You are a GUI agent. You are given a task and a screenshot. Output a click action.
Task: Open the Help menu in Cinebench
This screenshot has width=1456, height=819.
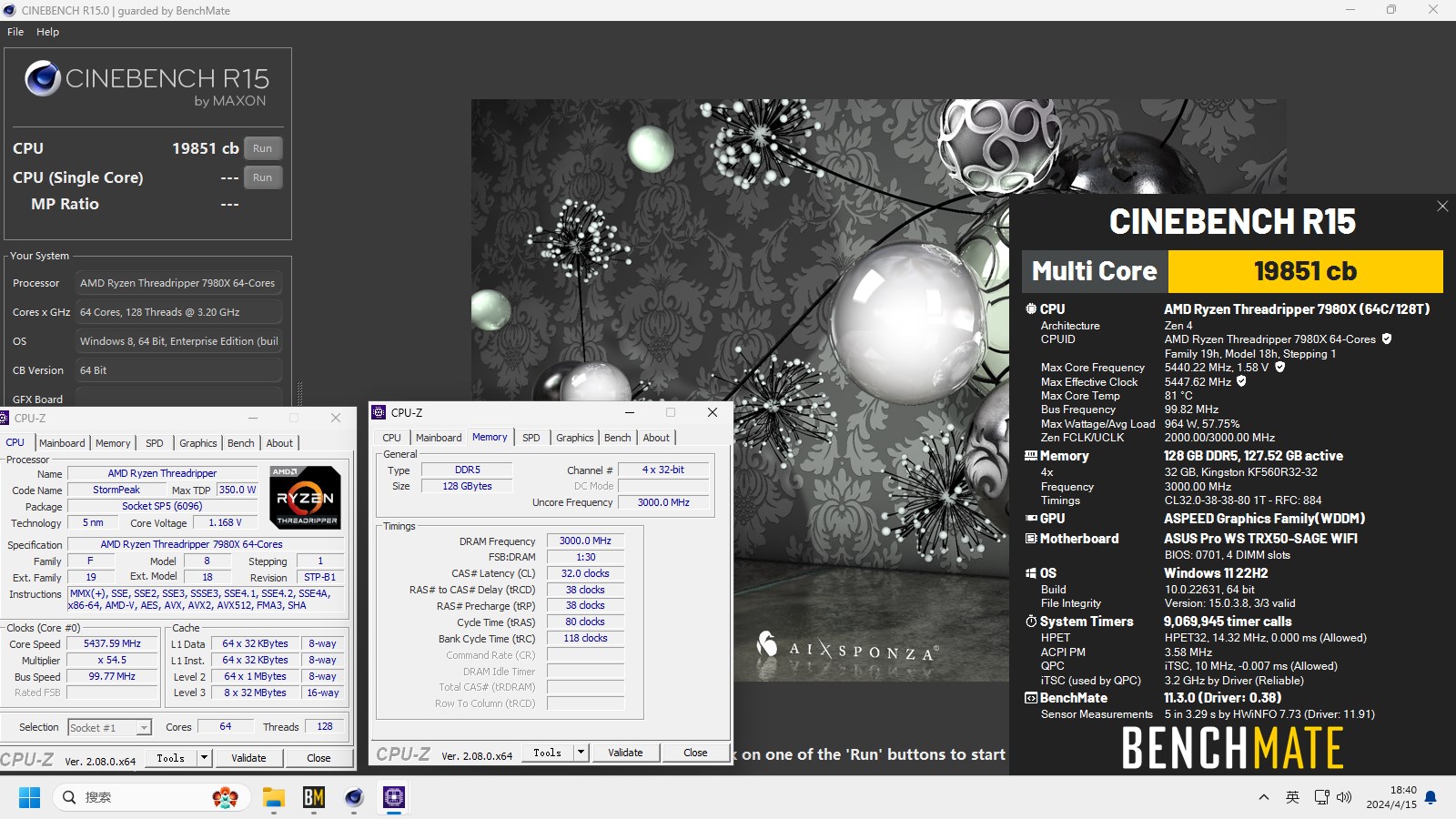click(48, 32)
